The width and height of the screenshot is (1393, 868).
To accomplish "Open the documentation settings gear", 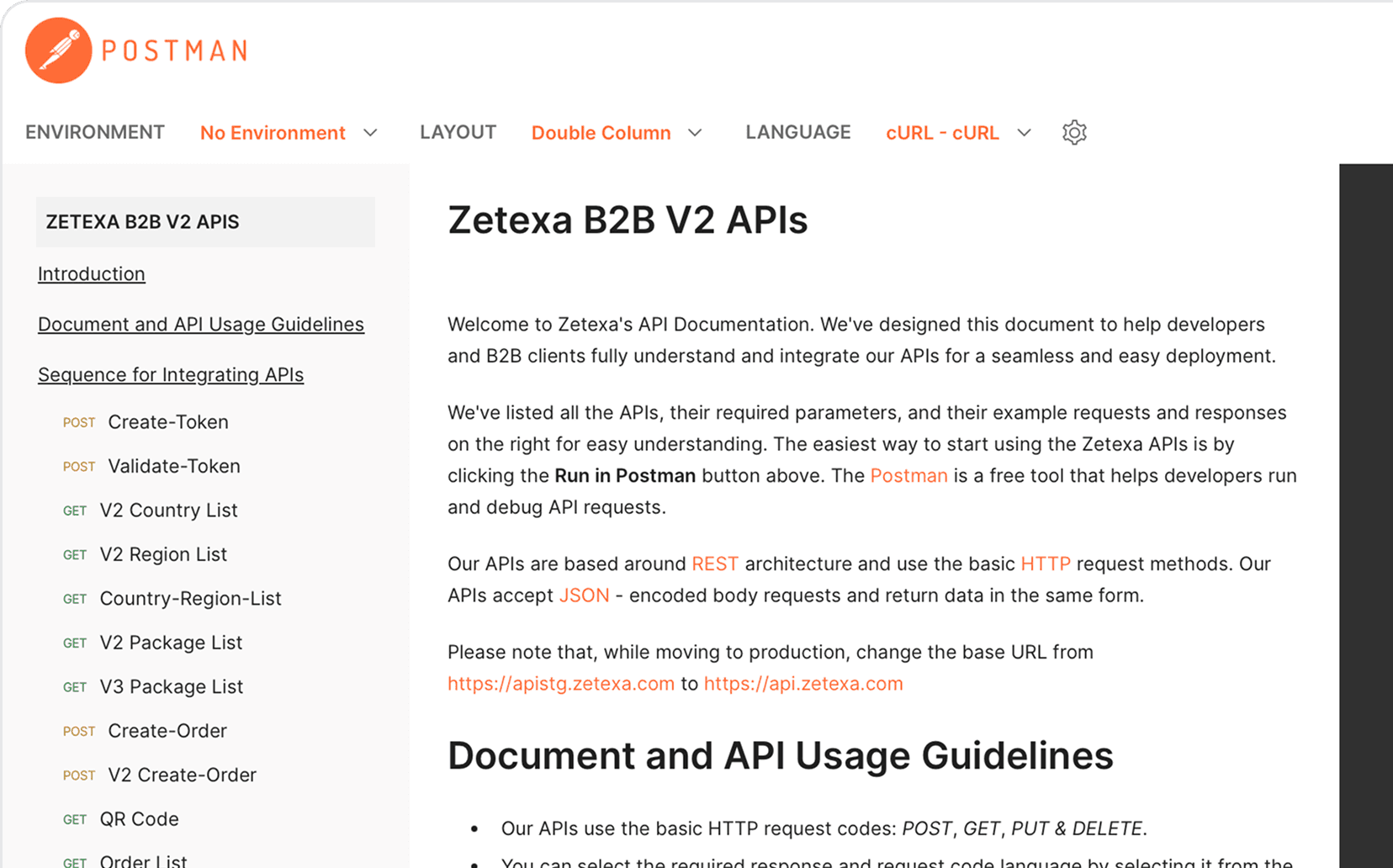I will click(x=1074, y=133).
